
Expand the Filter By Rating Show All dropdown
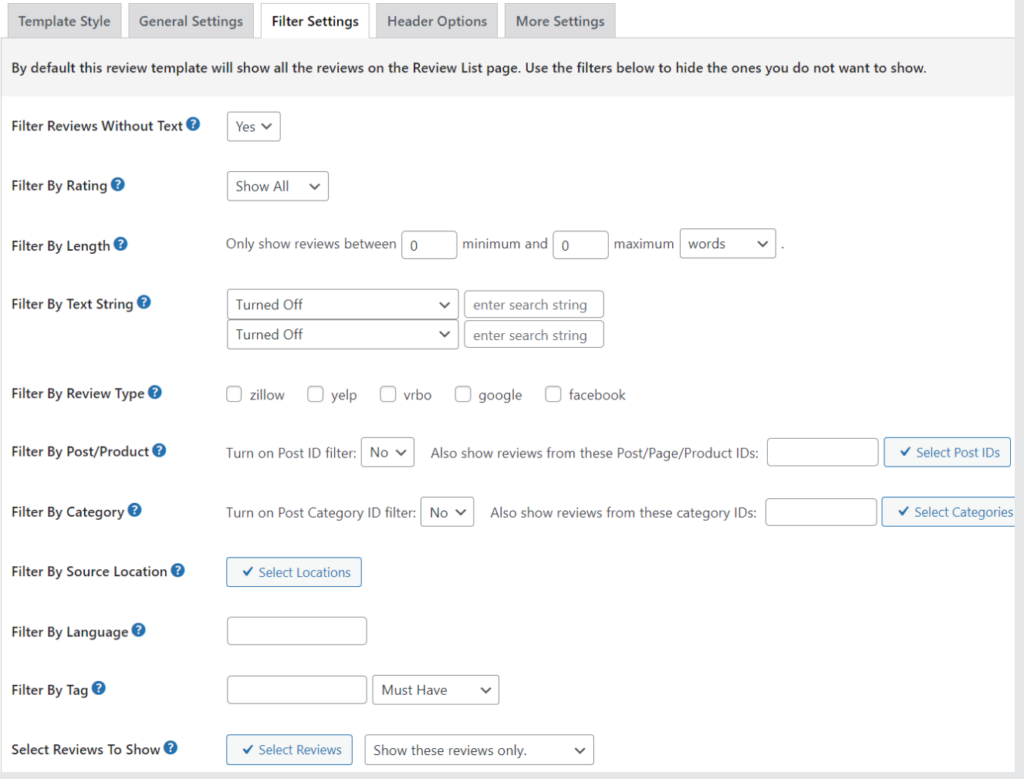[x=278, y=186]
